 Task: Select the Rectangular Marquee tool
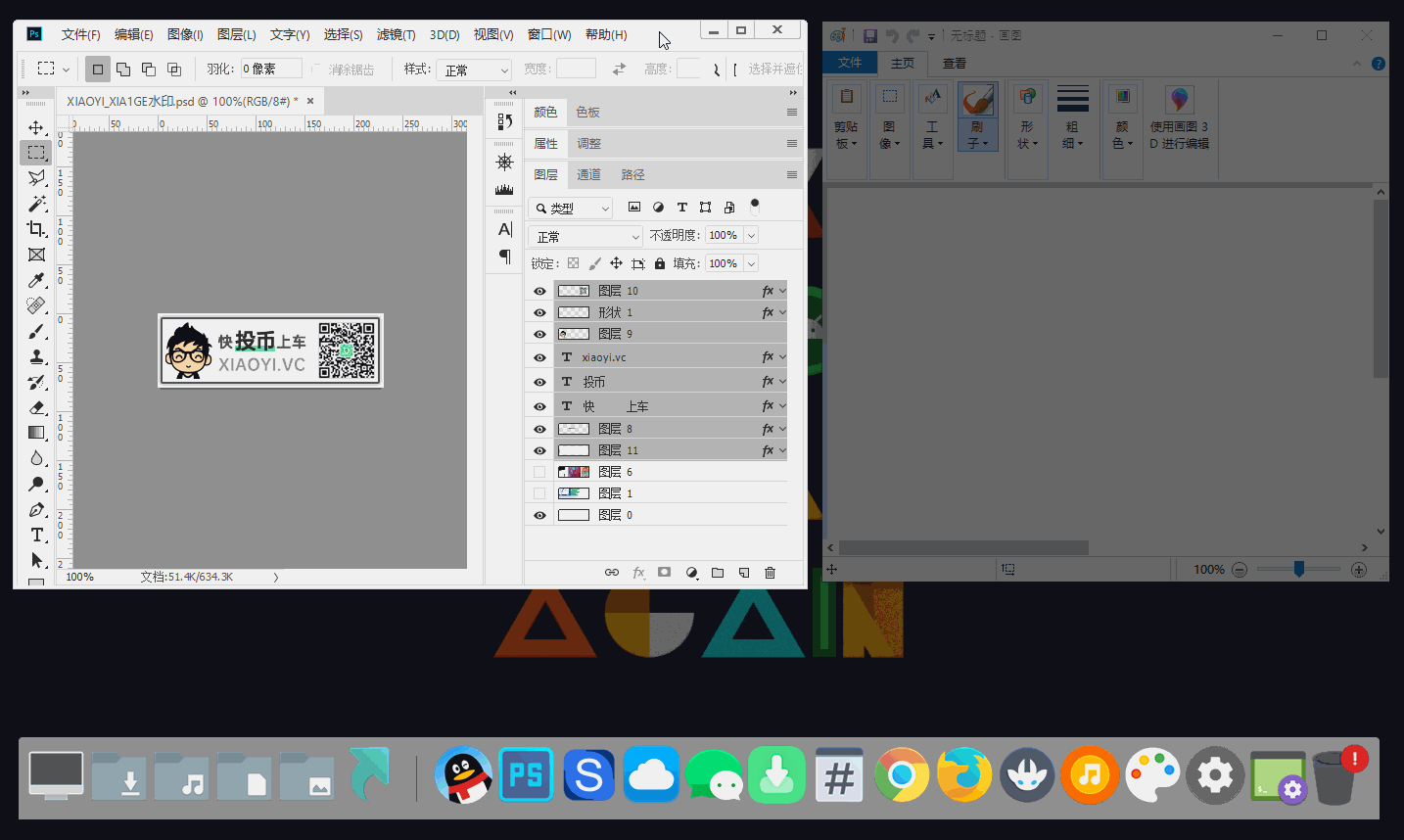point(36,153)
